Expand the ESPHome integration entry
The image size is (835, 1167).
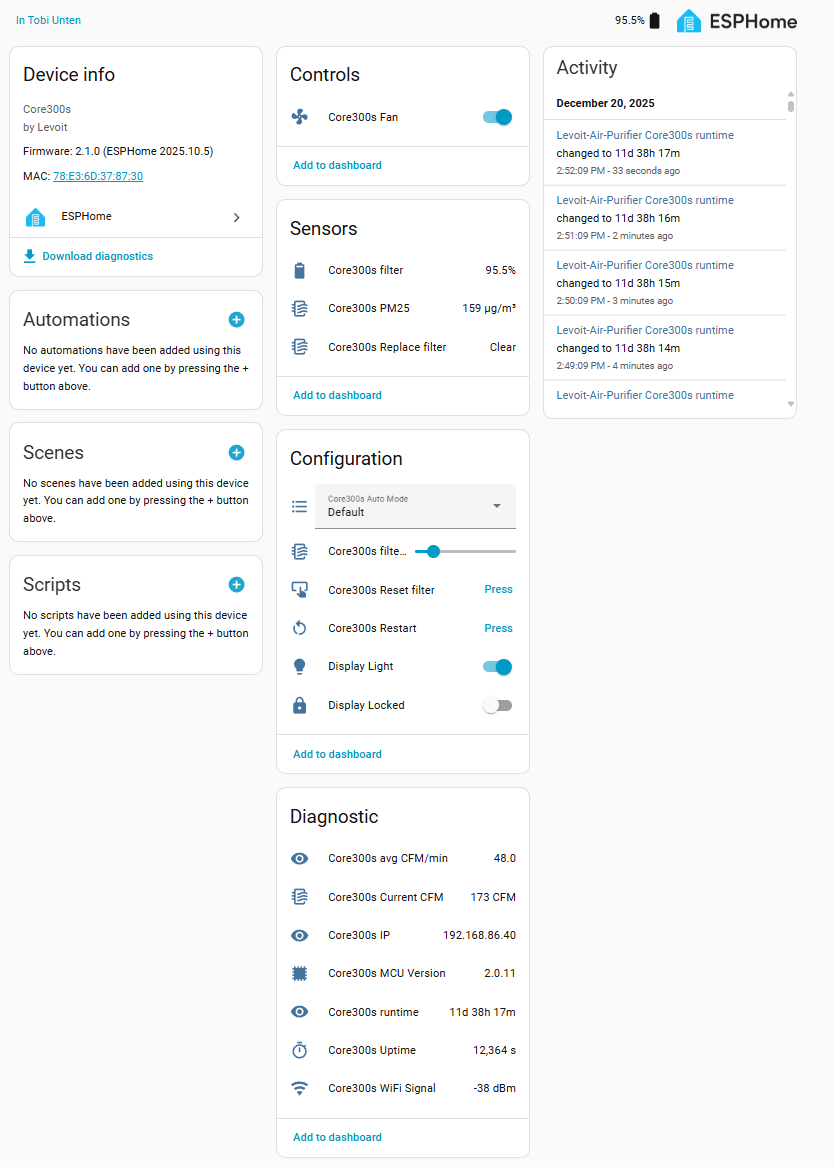pos(236,217)
